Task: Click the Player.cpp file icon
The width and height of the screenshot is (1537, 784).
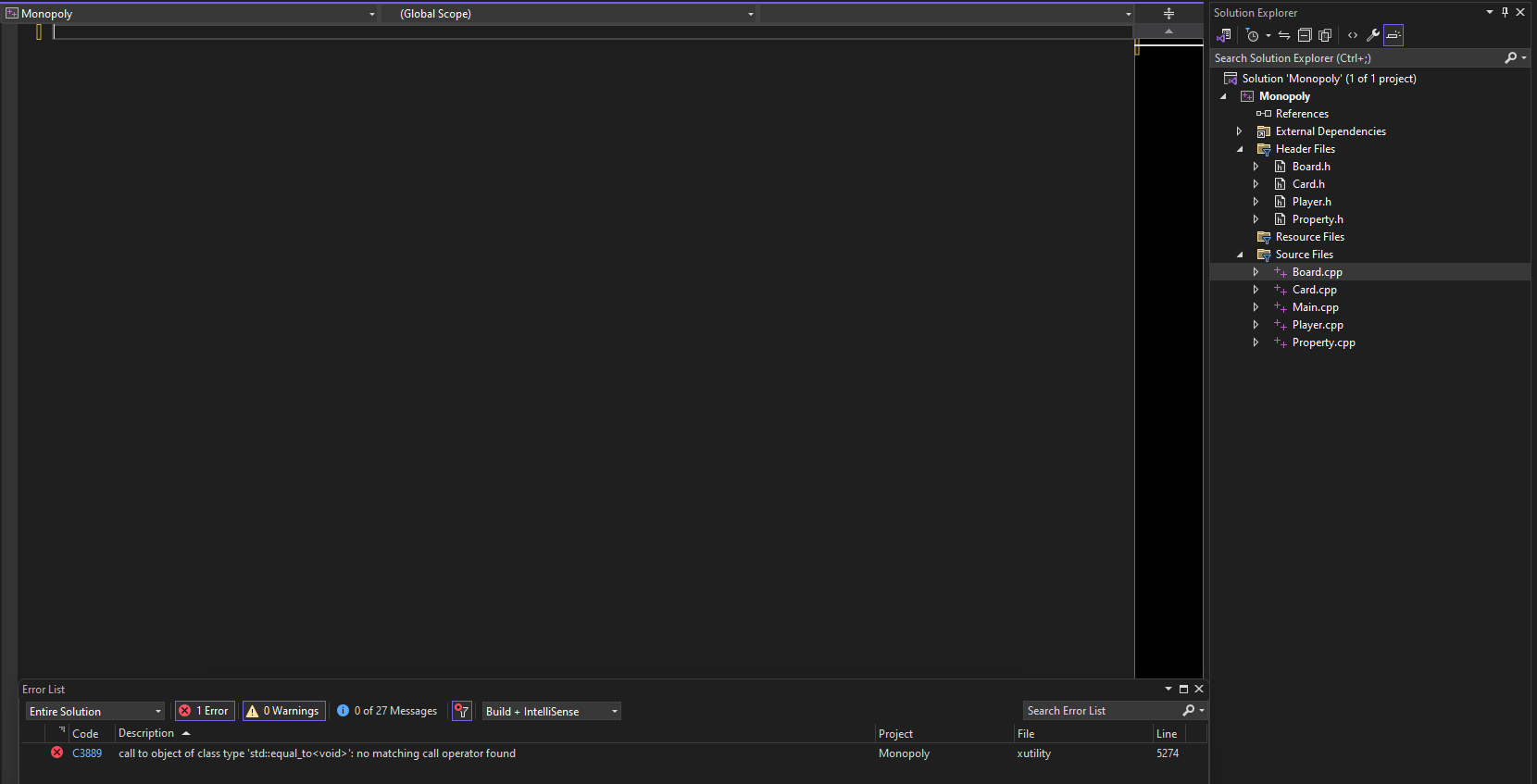Action: pos(1281,325)
